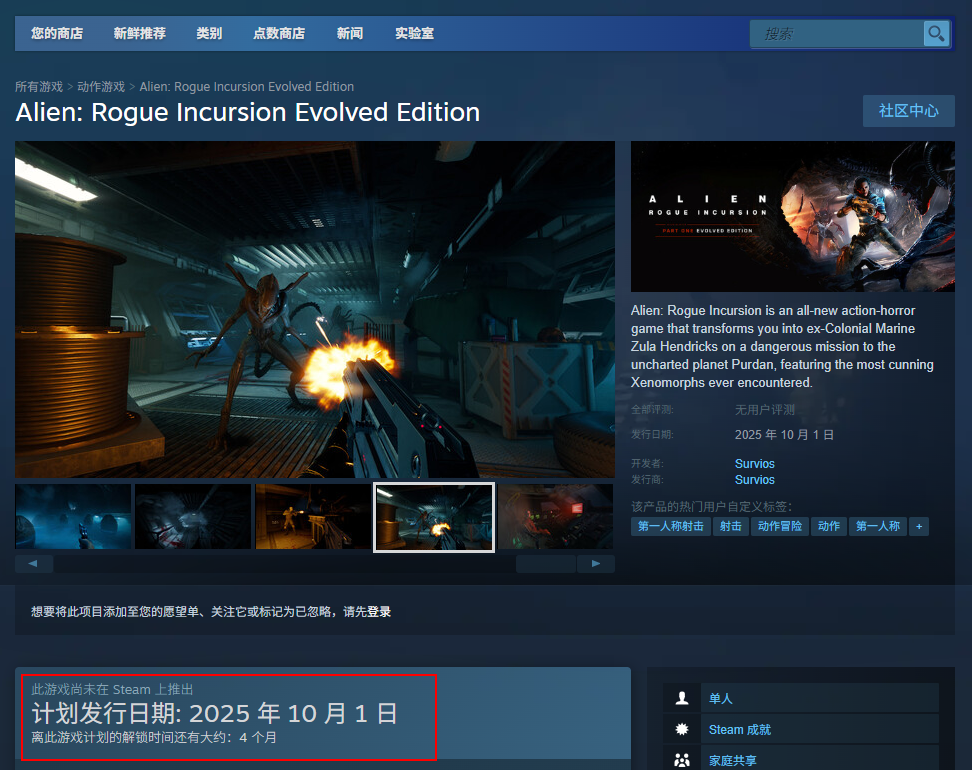
Task: Click the left arrow of screenshot strip
Action: pos(33,564)
